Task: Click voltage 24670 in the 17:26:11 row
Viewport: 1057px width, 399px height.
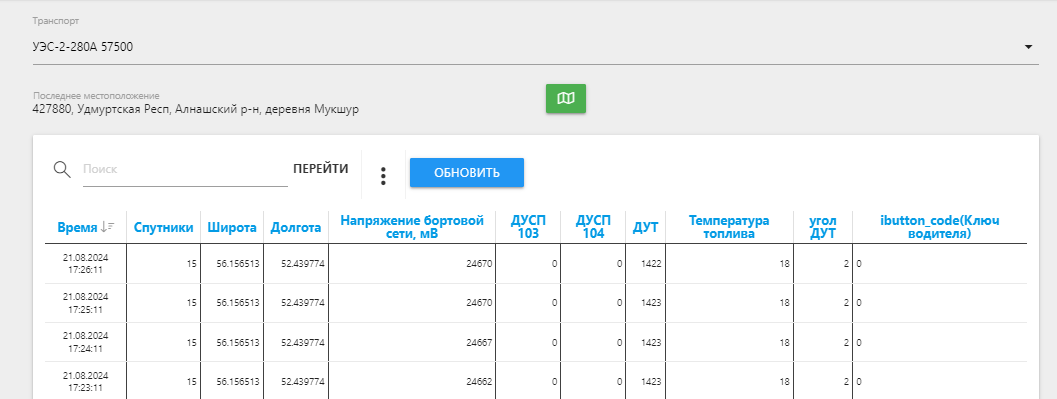Action: 479,264
